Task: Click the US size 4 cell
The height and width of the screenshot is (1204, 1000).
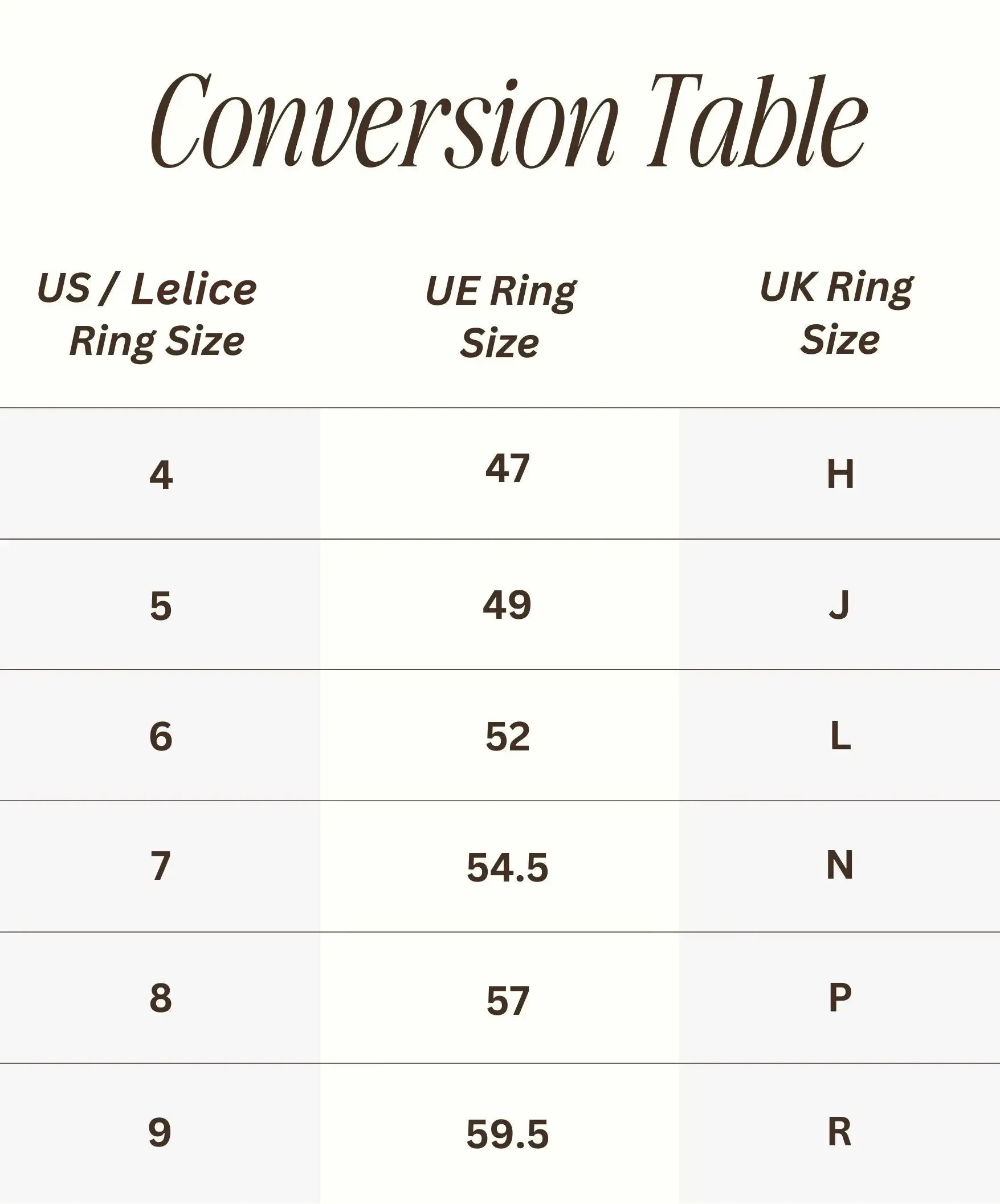Action: click(x=161, y=475)
